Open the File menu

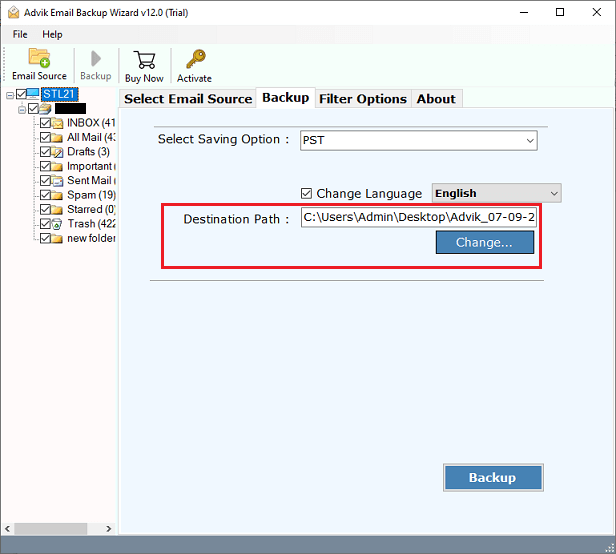click(x=20, y=35)
